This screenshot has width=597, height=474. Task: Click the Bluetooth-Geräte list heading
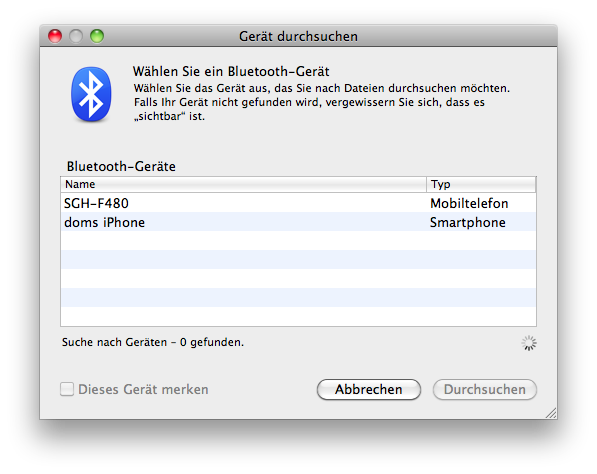[x=121, y=166]
